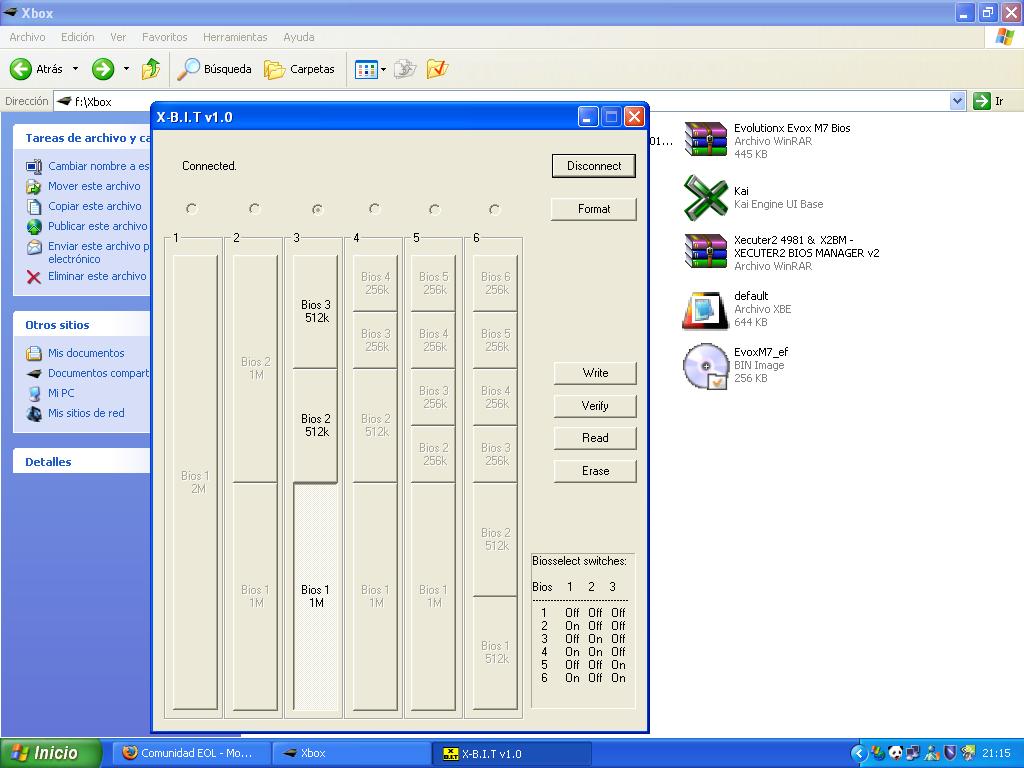Click the Write button in X-B.I.T
The width and height of the screenshot is (1024, 768).
pos(595,373)
